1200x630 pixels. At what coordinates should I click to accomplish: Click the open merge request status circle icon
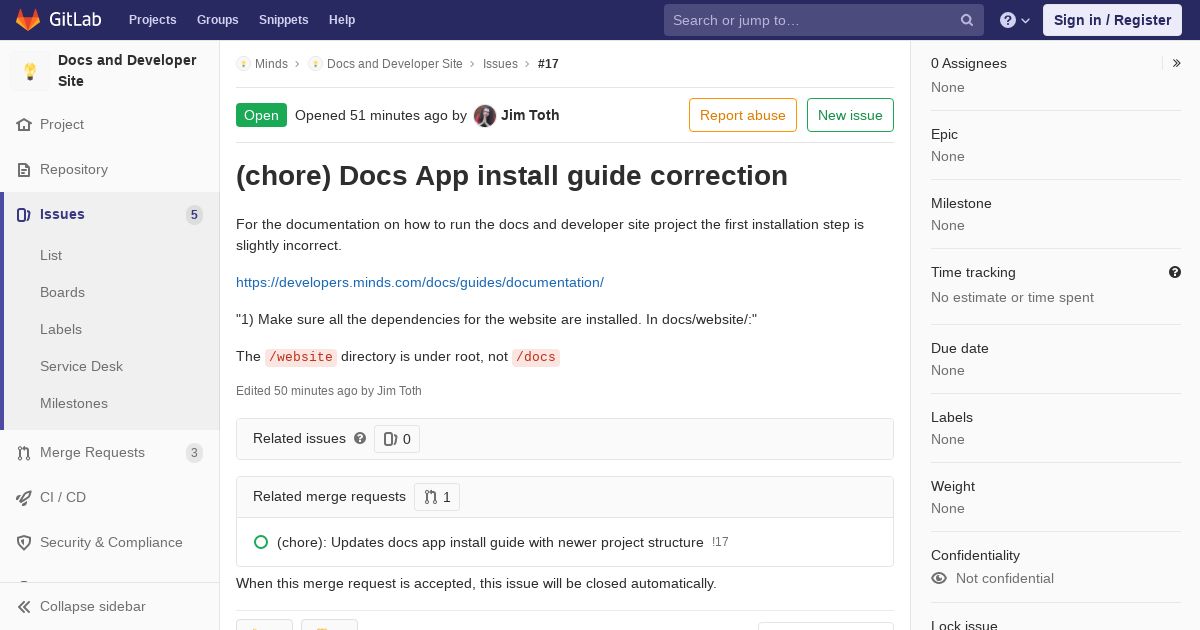coord(261,542)
